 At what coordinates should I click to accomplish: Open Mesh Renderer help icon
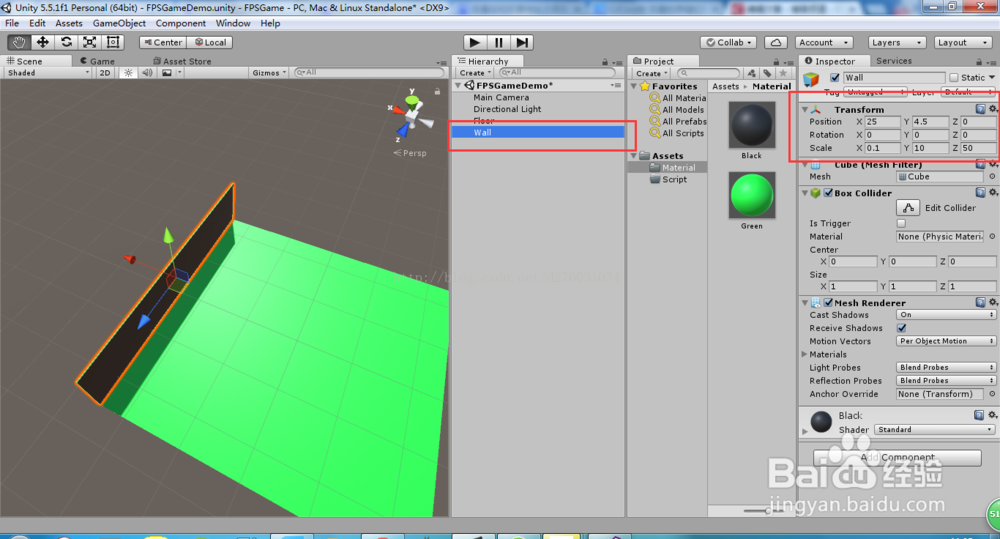pos(980,302)
